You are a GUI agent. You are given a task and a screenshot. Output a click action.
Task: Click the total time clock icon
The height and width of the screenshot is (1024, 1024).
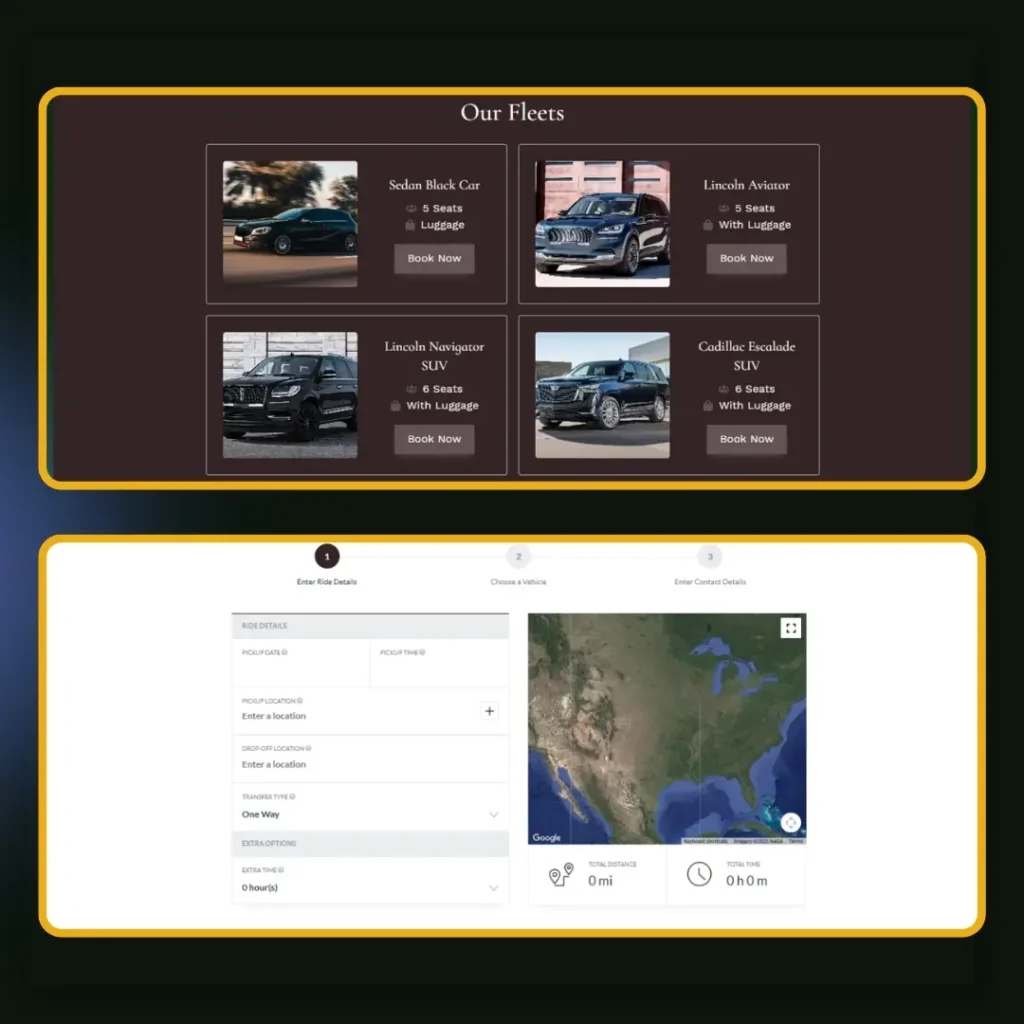coord(699,874)
